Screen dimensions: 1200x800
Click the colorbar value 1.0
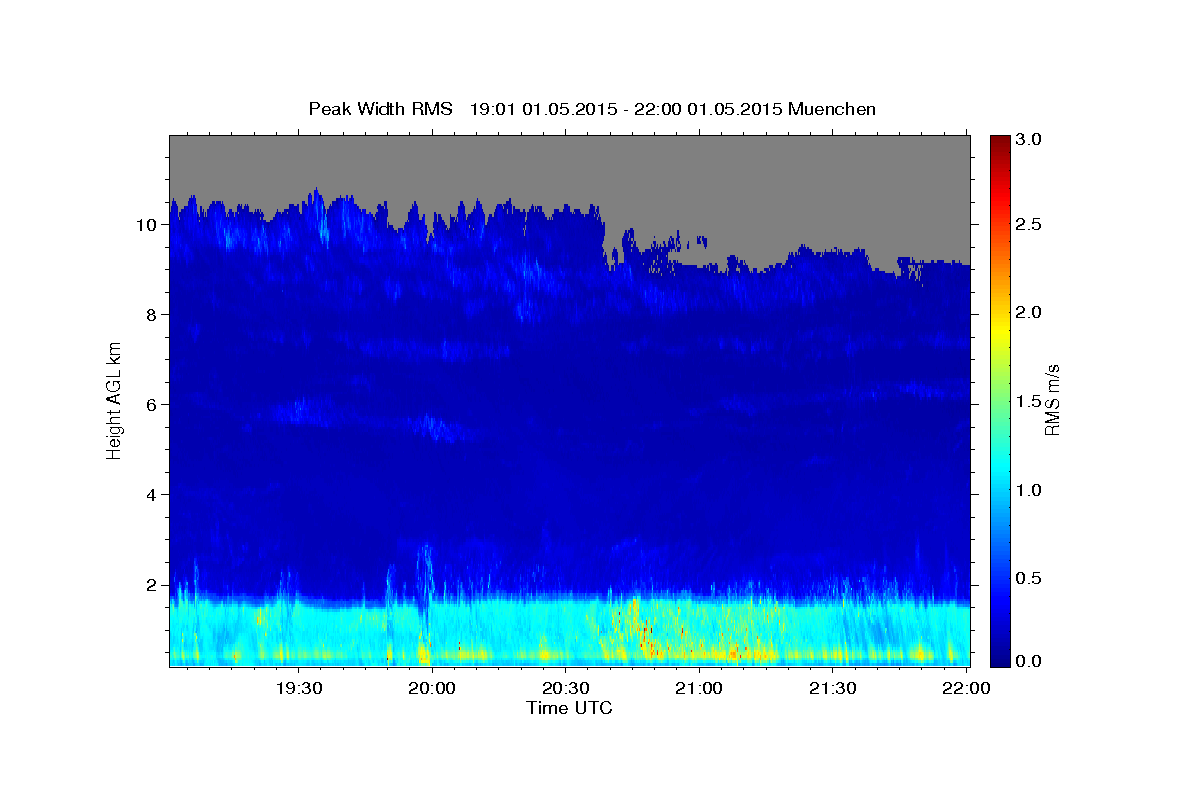tap(1029, 490)
